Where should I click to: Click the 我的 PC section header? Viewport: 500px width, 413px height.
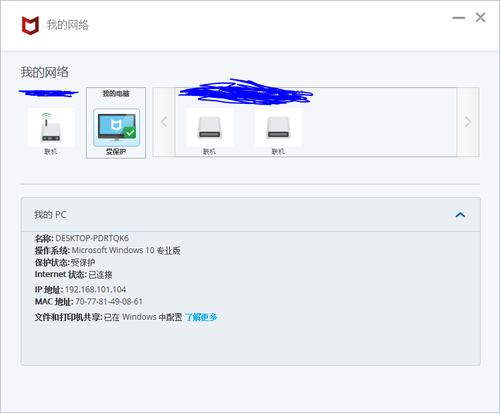(251, 215)
